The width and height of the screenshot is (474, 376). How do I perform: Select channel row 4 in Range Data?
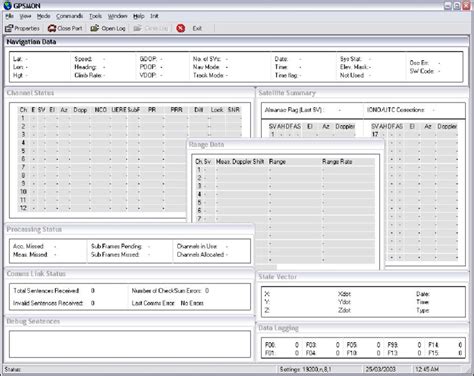pyautogui.click(x=284, y=194)
